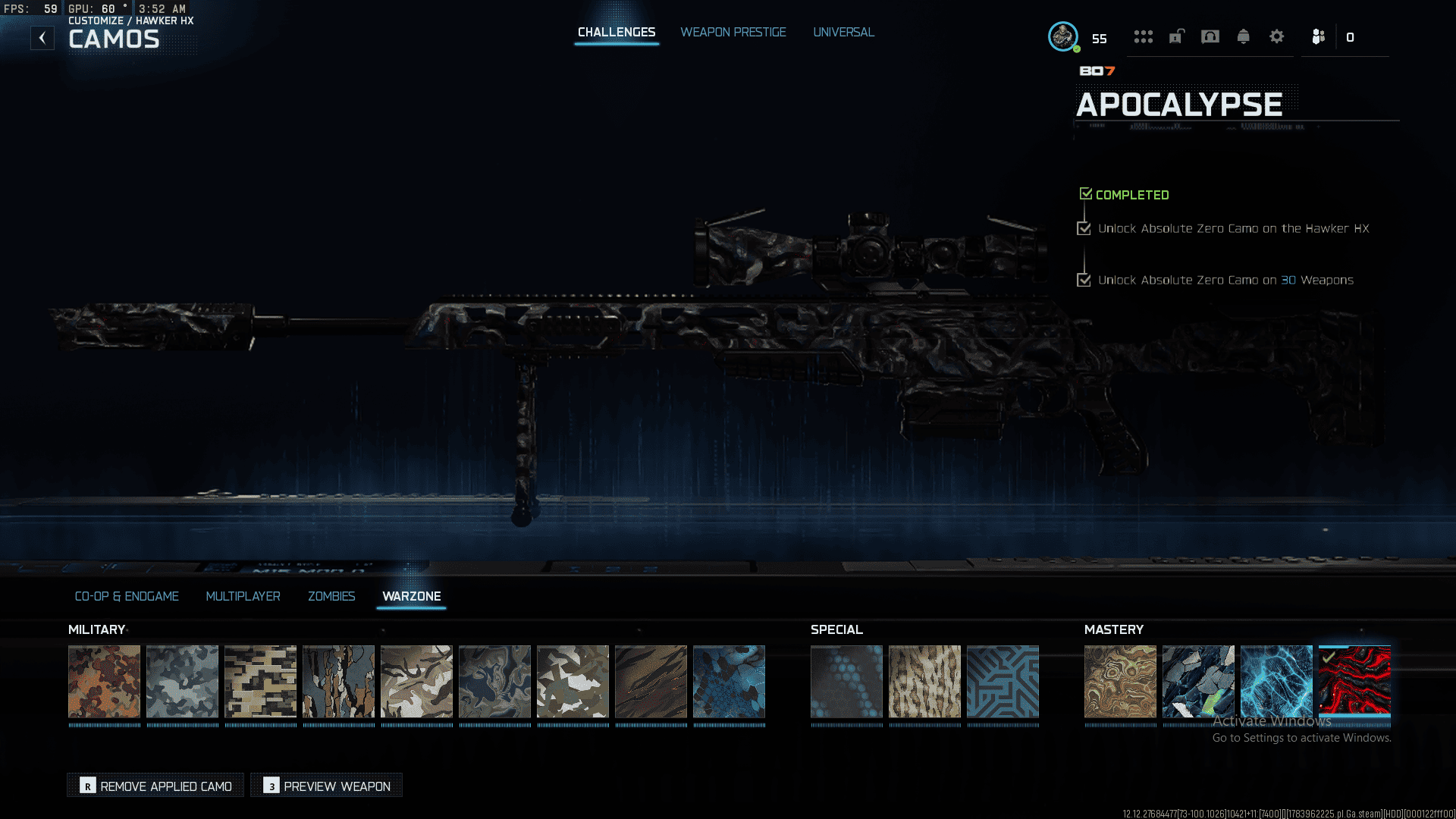This screenshot has height=819, width=1456.
Task: Click the BO7 game logo label
Action: coord(1097,71)
